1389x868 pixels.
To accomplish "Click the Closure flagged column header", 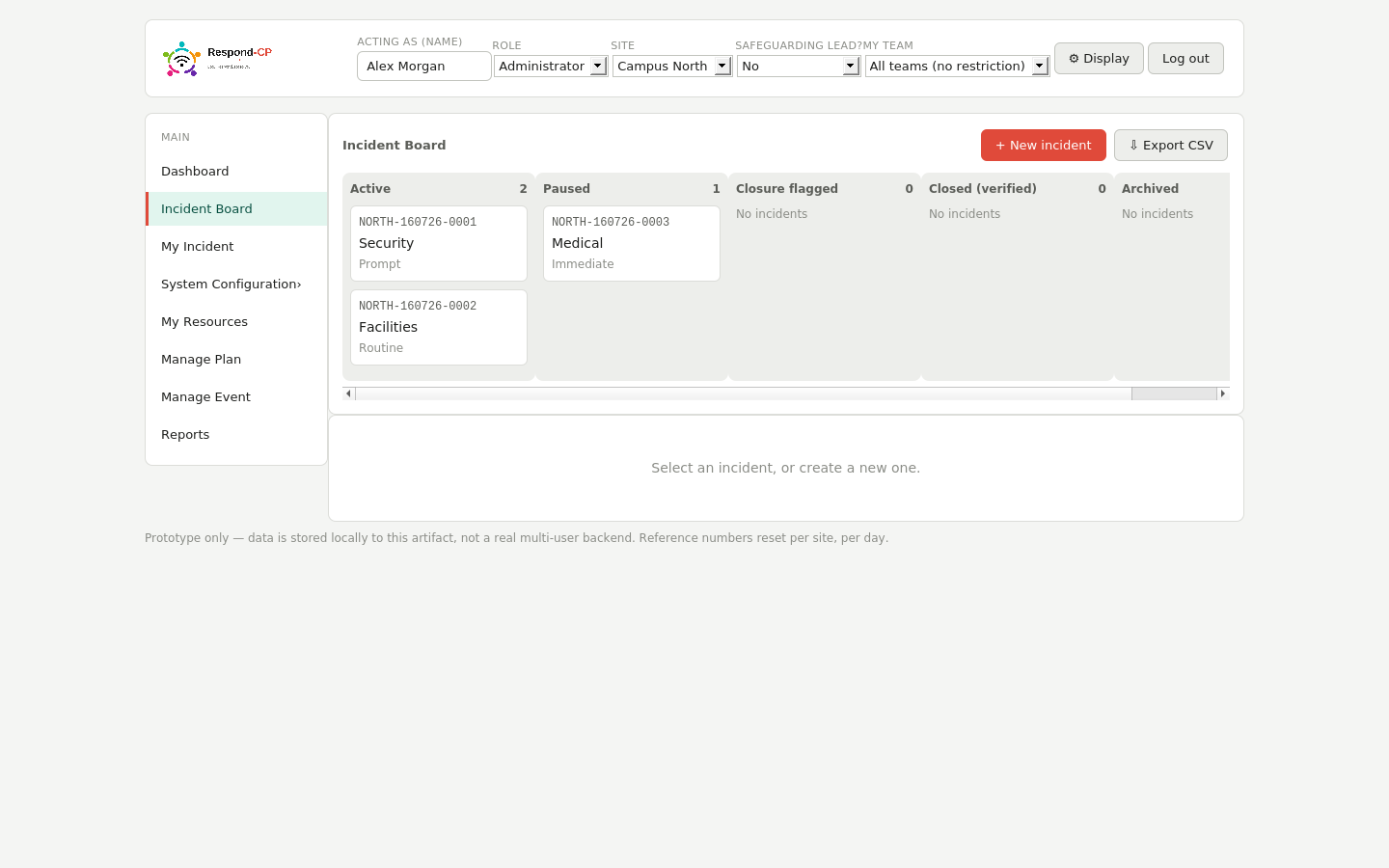I will (x=825, y=189).
